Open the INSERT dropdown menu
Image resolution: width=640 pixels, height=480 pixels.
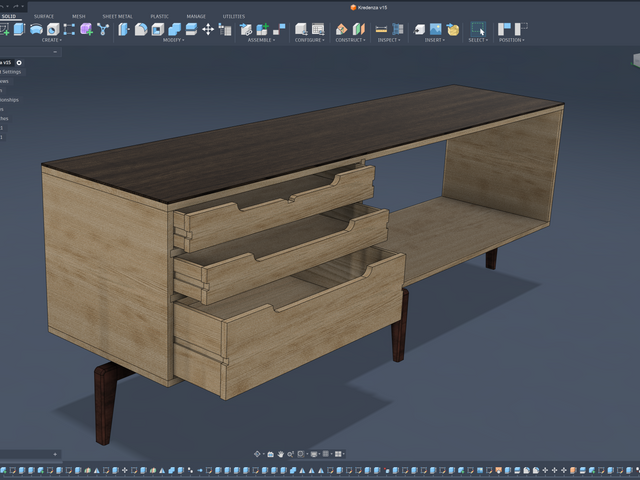435,40
